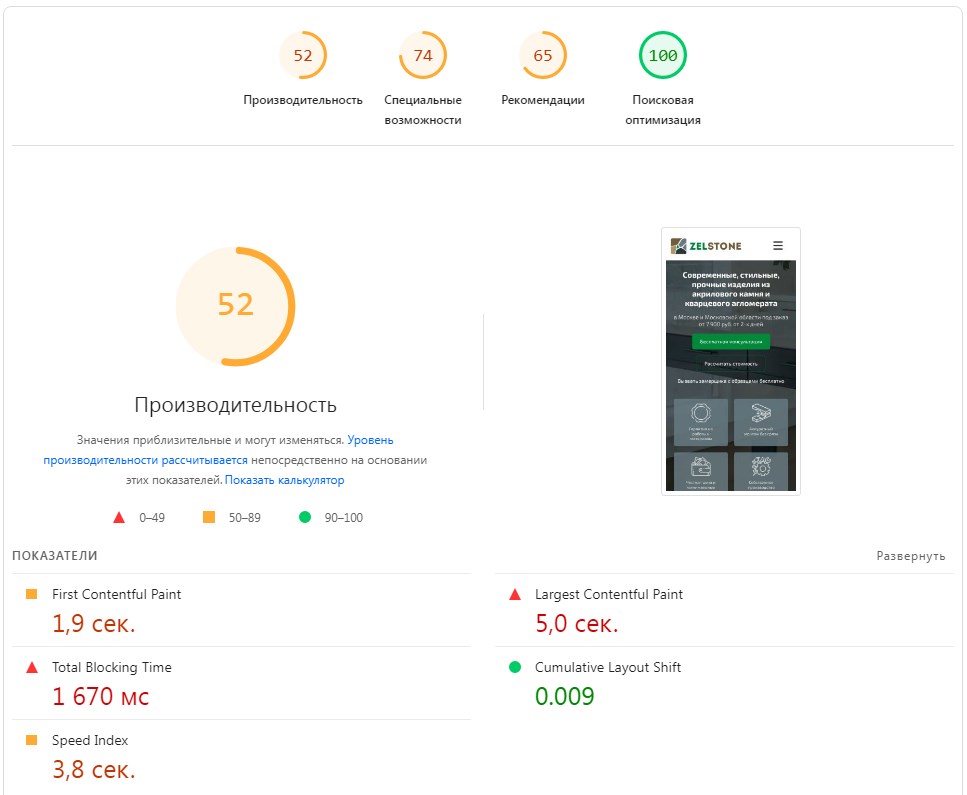Expand the metrics with Развернуть
This screenshot has width=967, height=795.
[910, 556]
